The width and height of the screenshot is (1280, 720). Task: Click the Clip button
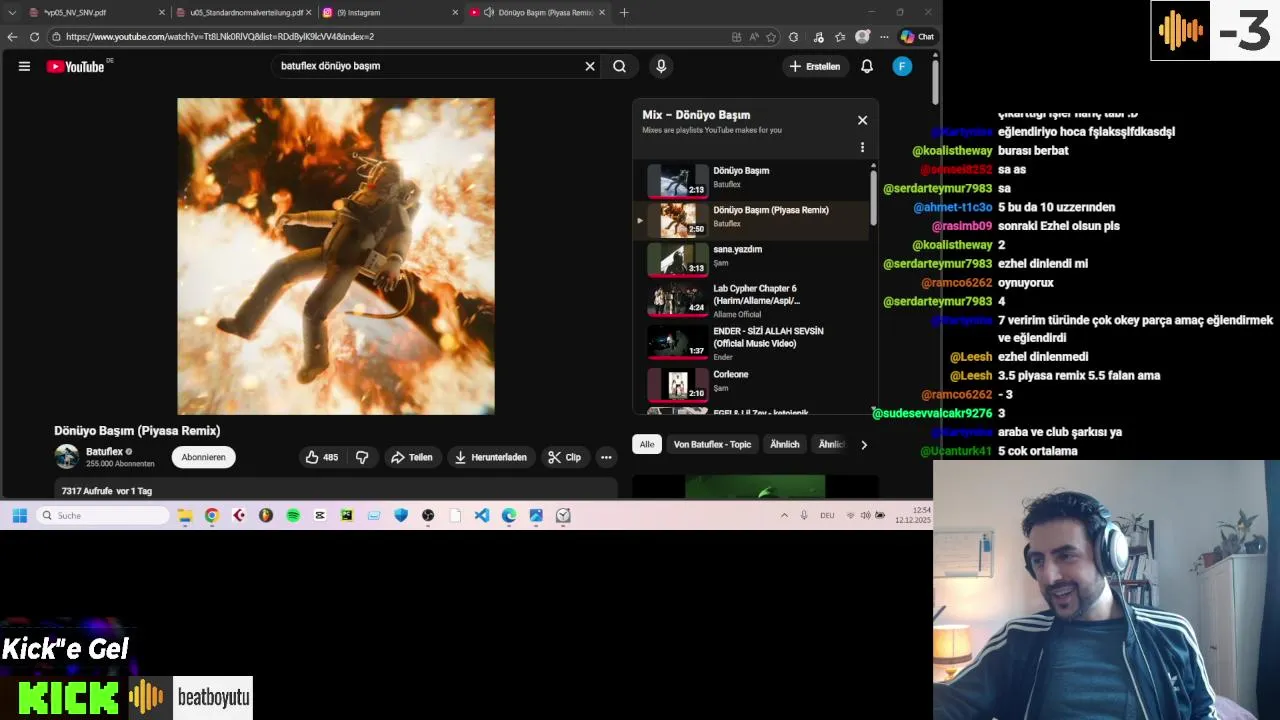[x=564, y=457]
